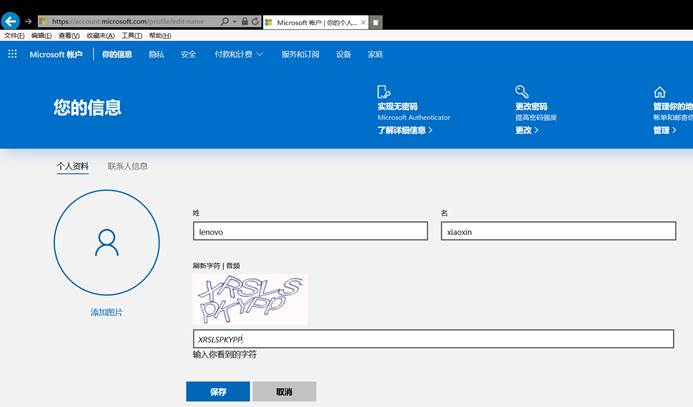
Task: Expand the 付款和计费 dropdown
Action: click(239, 54)
